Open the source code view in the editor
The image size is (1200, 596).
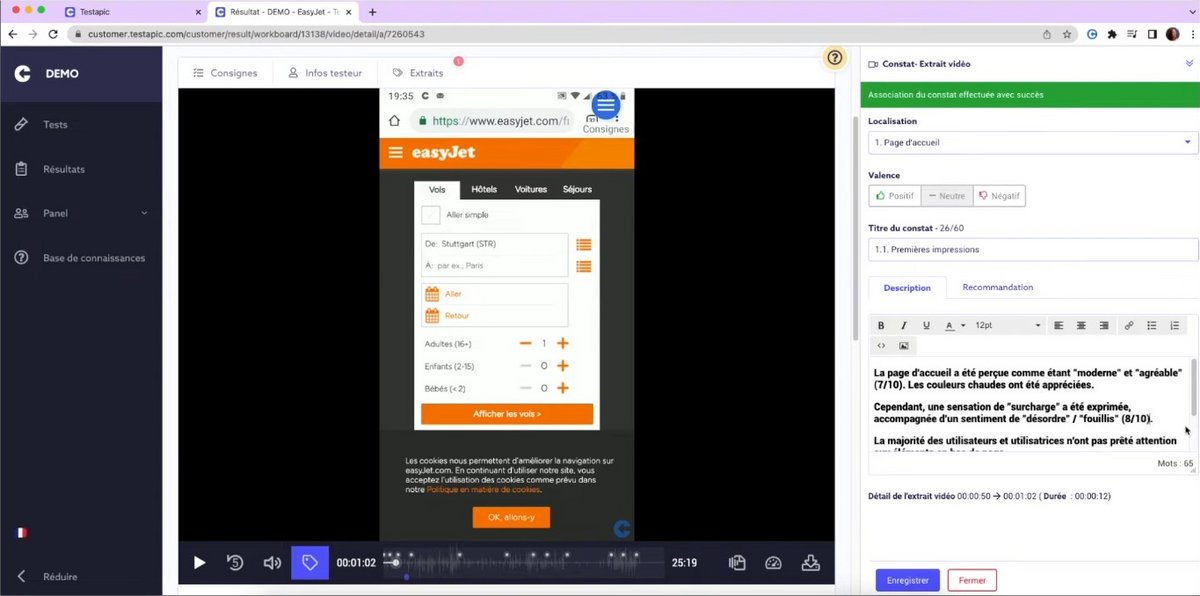881,345
